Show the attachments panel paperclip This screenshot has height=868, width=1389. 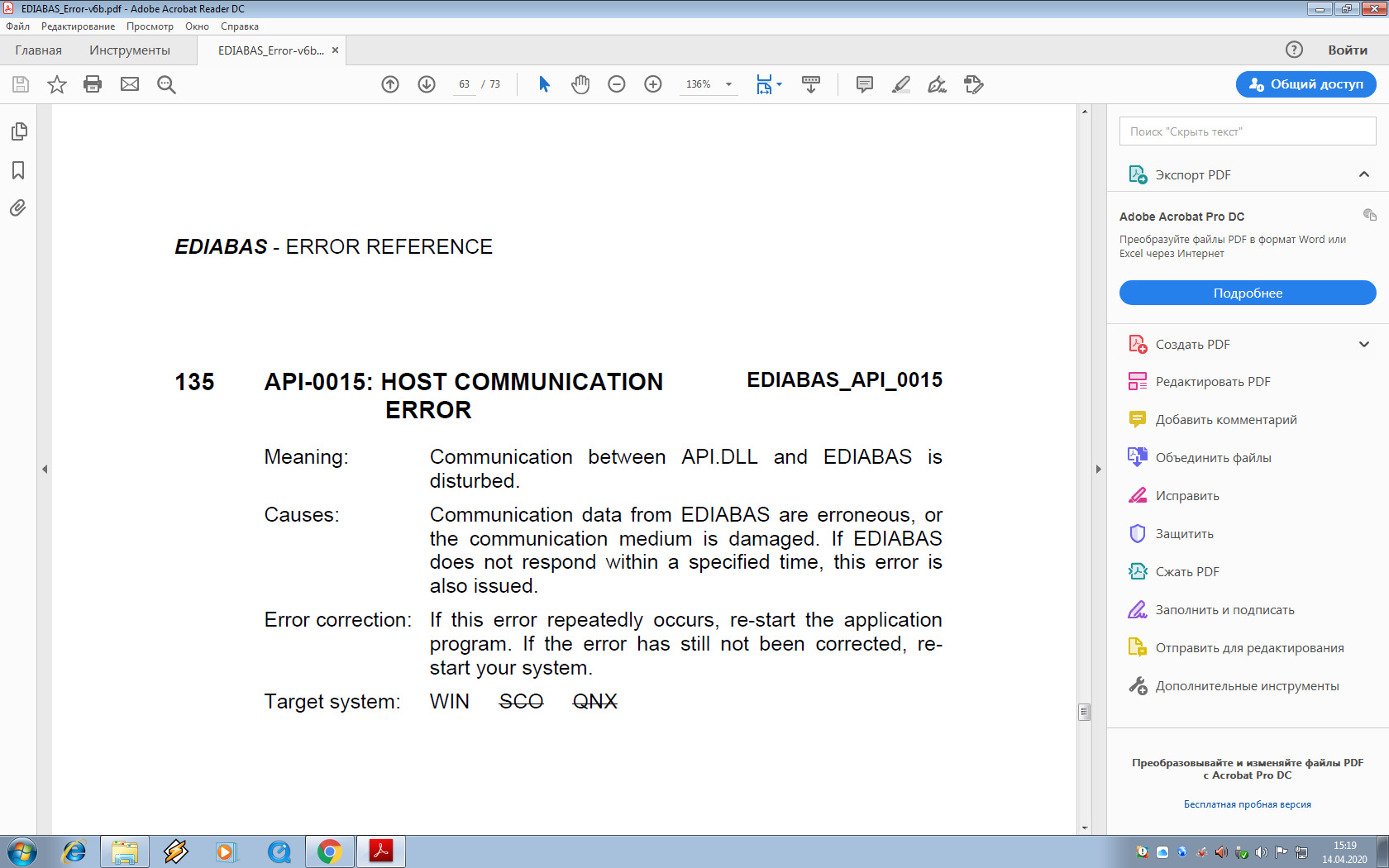[18, 207]
